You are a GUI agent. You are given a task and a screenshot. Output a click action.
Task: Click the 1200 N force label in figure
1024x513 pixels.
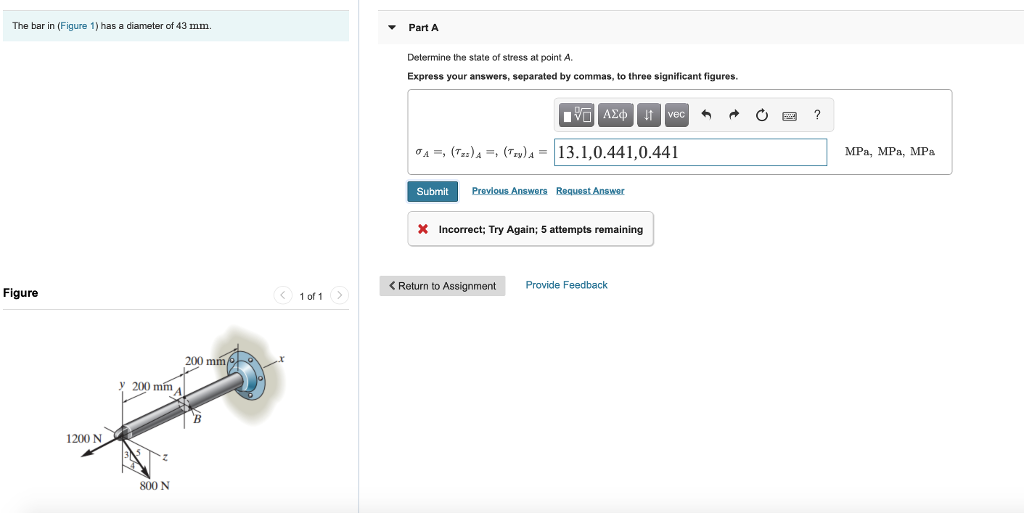point(84,438)
